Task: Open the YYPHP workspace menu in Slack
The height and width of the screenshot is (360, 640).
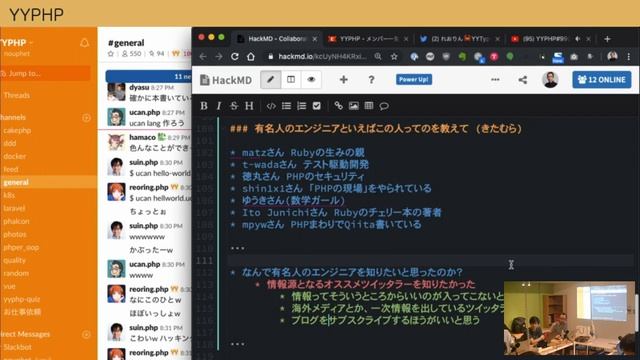Action: (x=16, y=43)
